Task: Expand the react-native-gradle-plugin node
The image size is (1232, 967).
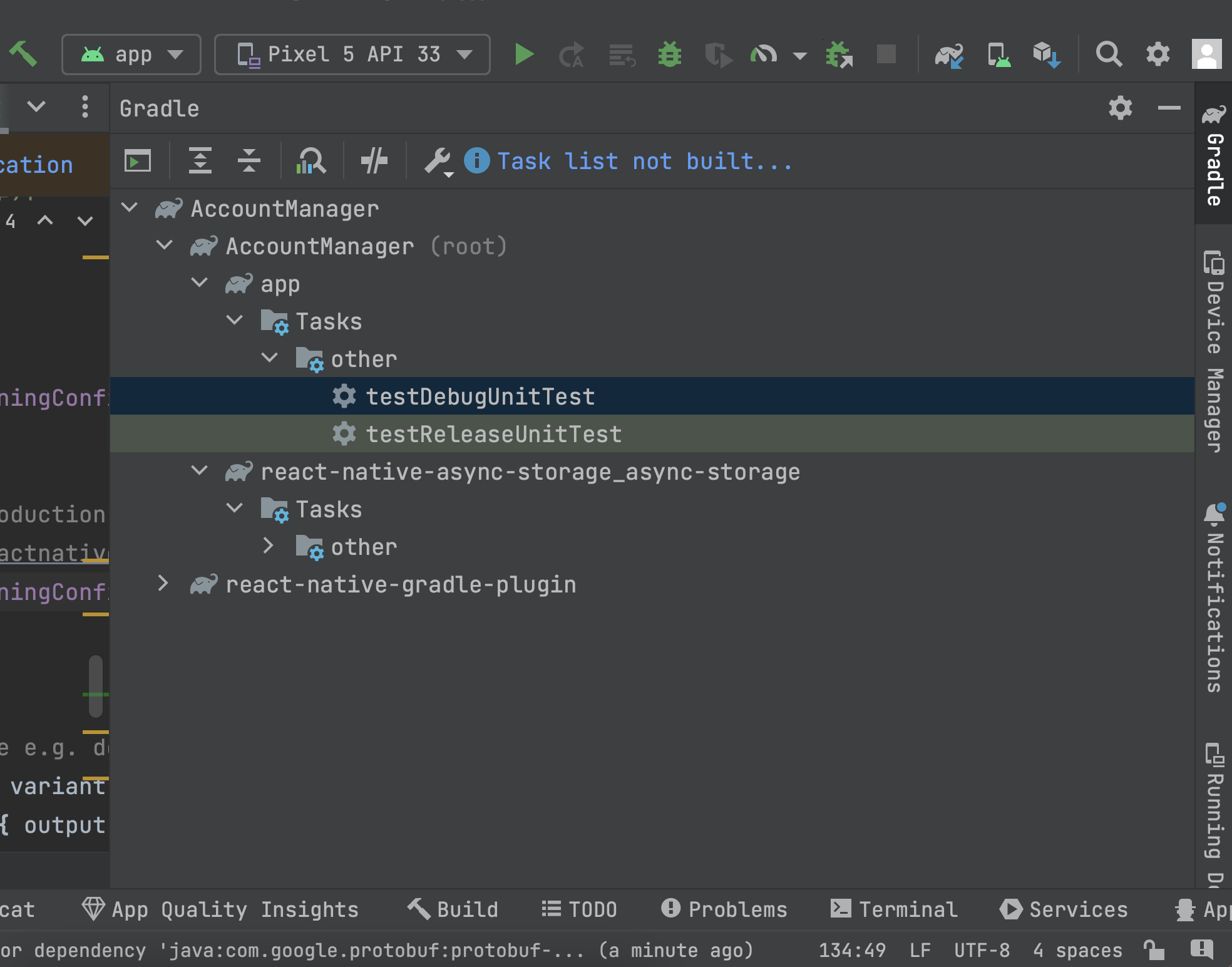Action: click(163, 584)
